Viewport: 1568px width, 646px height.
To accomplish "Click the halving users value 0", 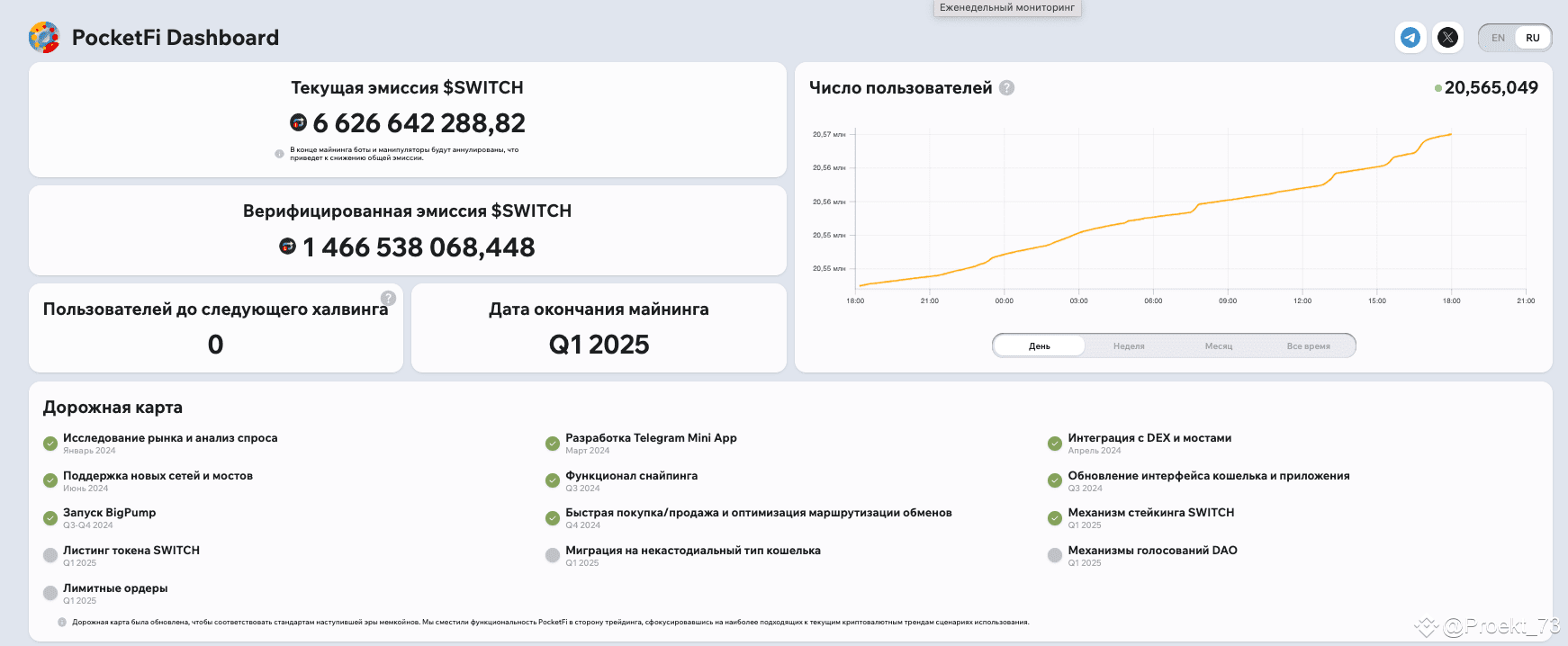I will click(x=216, y=345).
